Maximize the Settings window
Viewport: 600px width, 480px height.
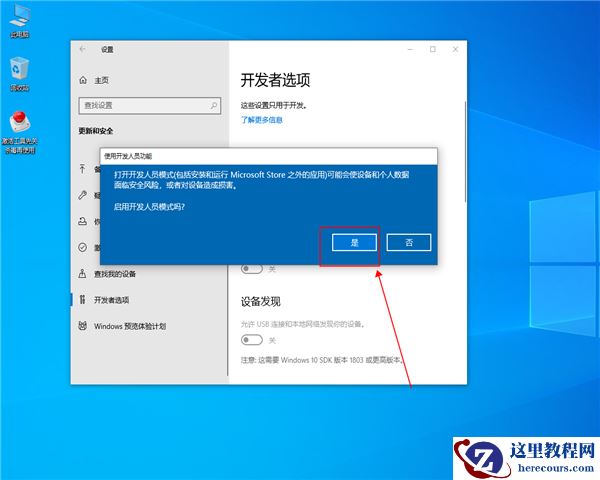[433, 49]
